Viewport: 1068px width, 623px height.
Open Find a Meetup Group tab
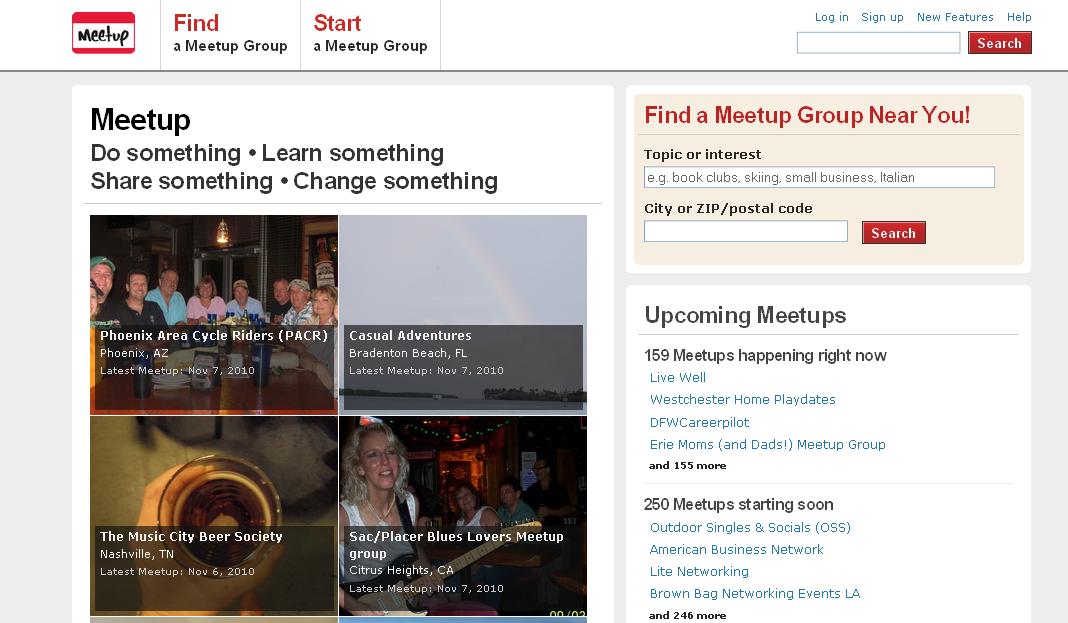230,34
